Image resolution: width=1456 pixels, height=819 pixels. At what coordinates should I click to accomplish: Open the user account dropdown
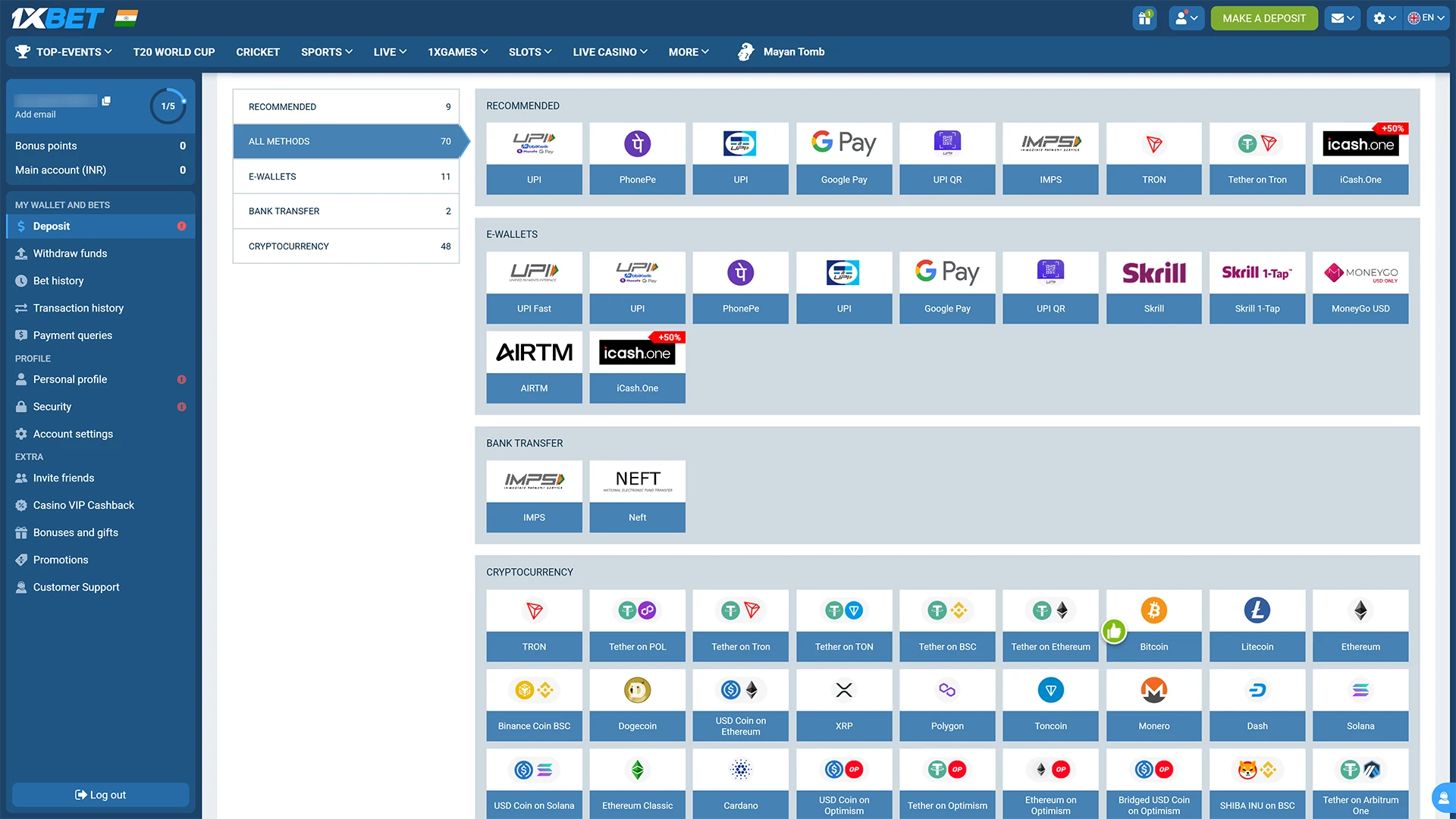(1186, 18)
